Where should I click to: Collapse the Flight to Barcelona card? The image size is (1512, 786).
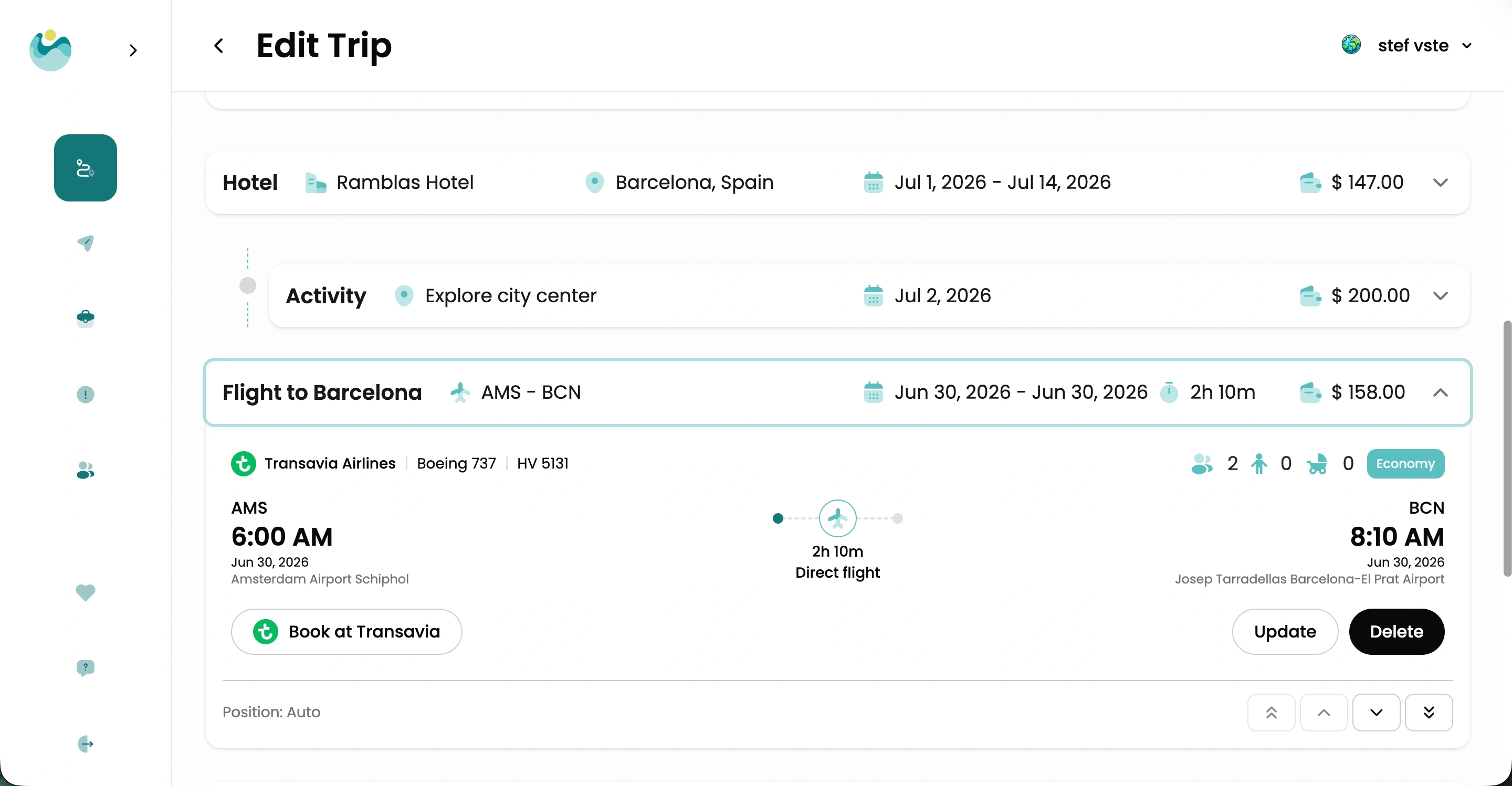1440,392
